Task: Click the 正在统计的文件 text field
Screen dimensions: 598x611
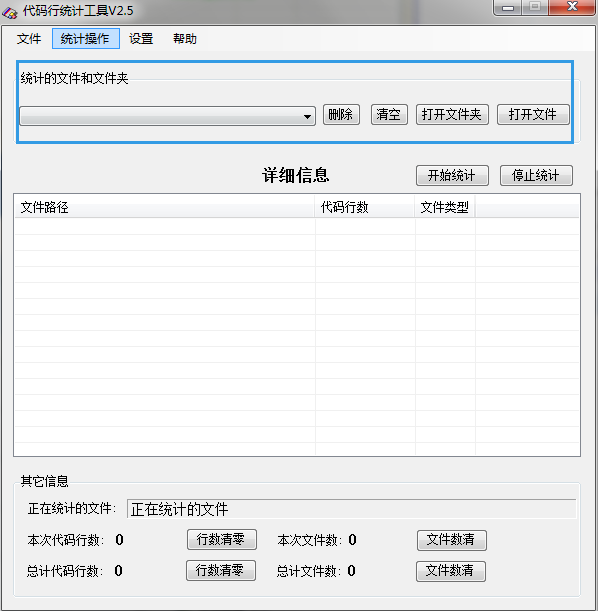Action: click(351, 509)
